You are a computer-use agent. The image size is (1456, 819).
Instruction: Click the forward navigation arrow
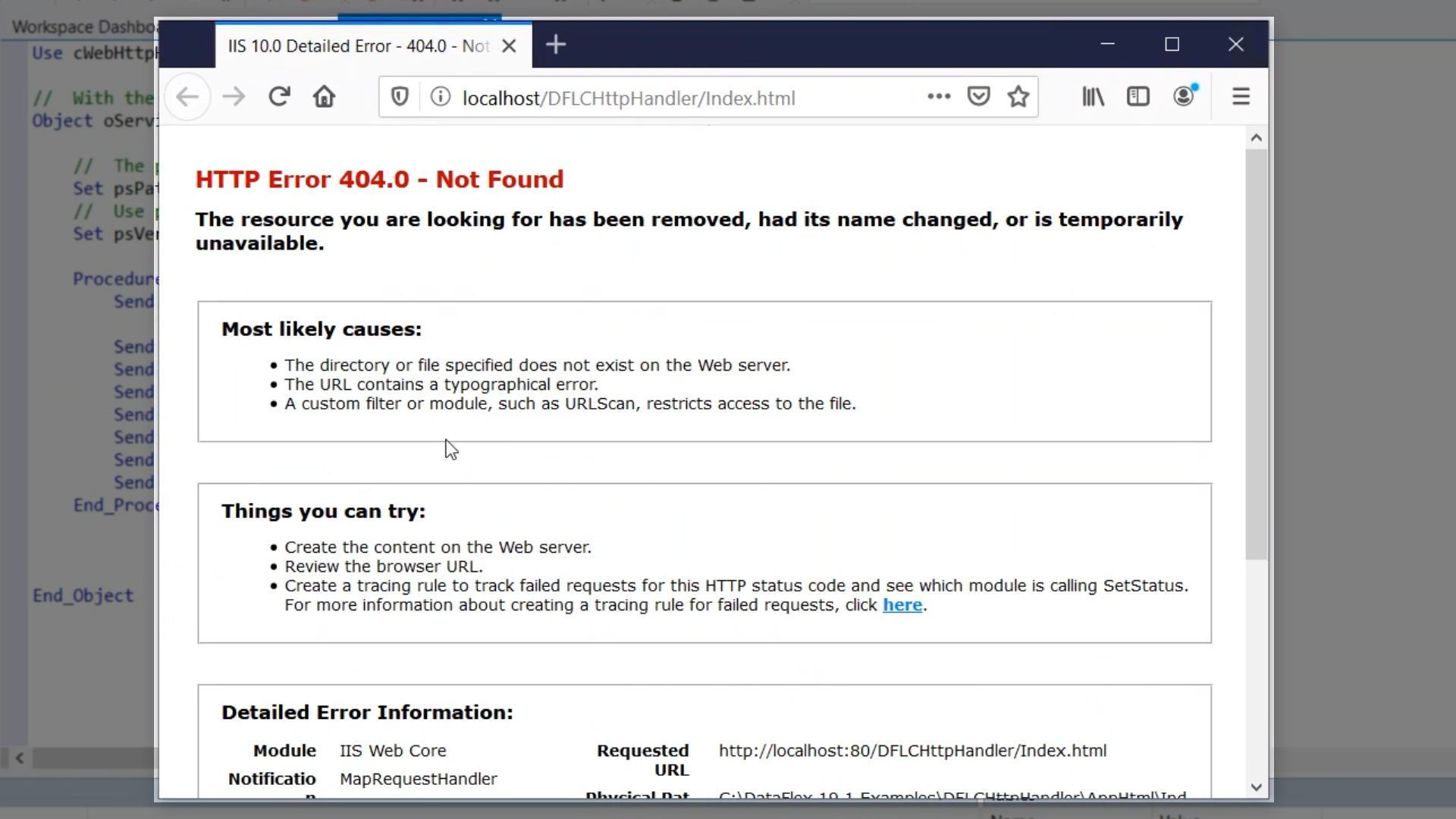coord(234,97)
